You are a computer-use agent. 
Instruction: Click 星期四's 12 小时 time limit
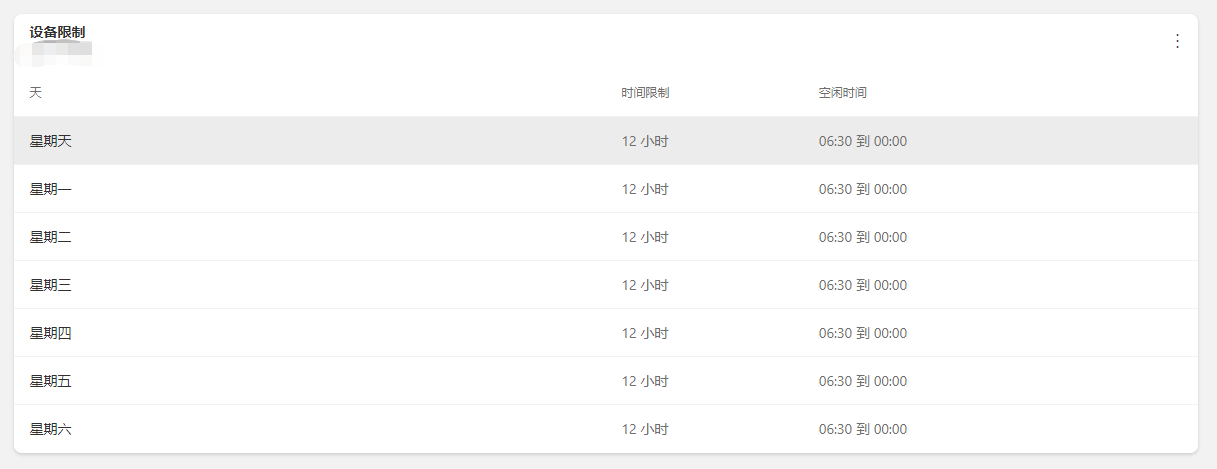[645, 333]
